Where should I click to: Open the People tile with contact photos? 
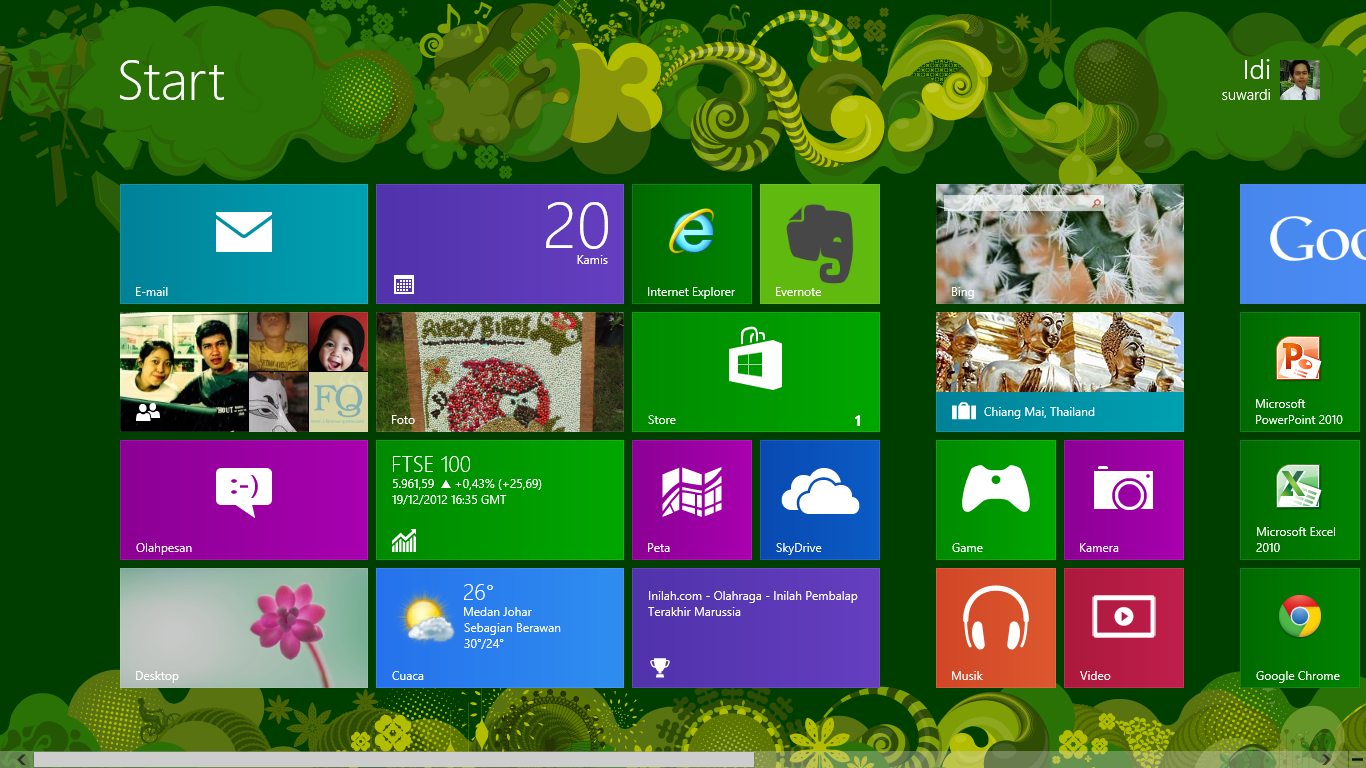[244, 372]
